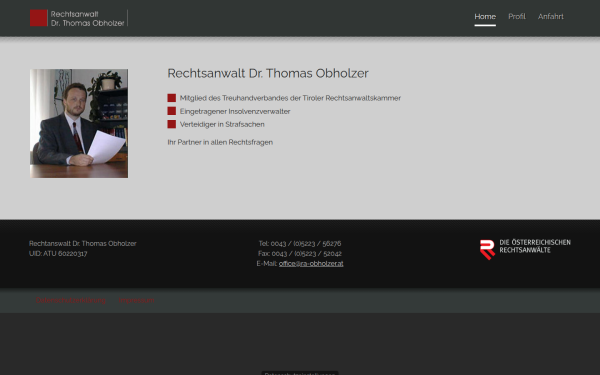Select the heading Rechtsanwalt Dr. Thomas Obholzer
The height and width of the screenshot is (375, 600).
[268, 73]
